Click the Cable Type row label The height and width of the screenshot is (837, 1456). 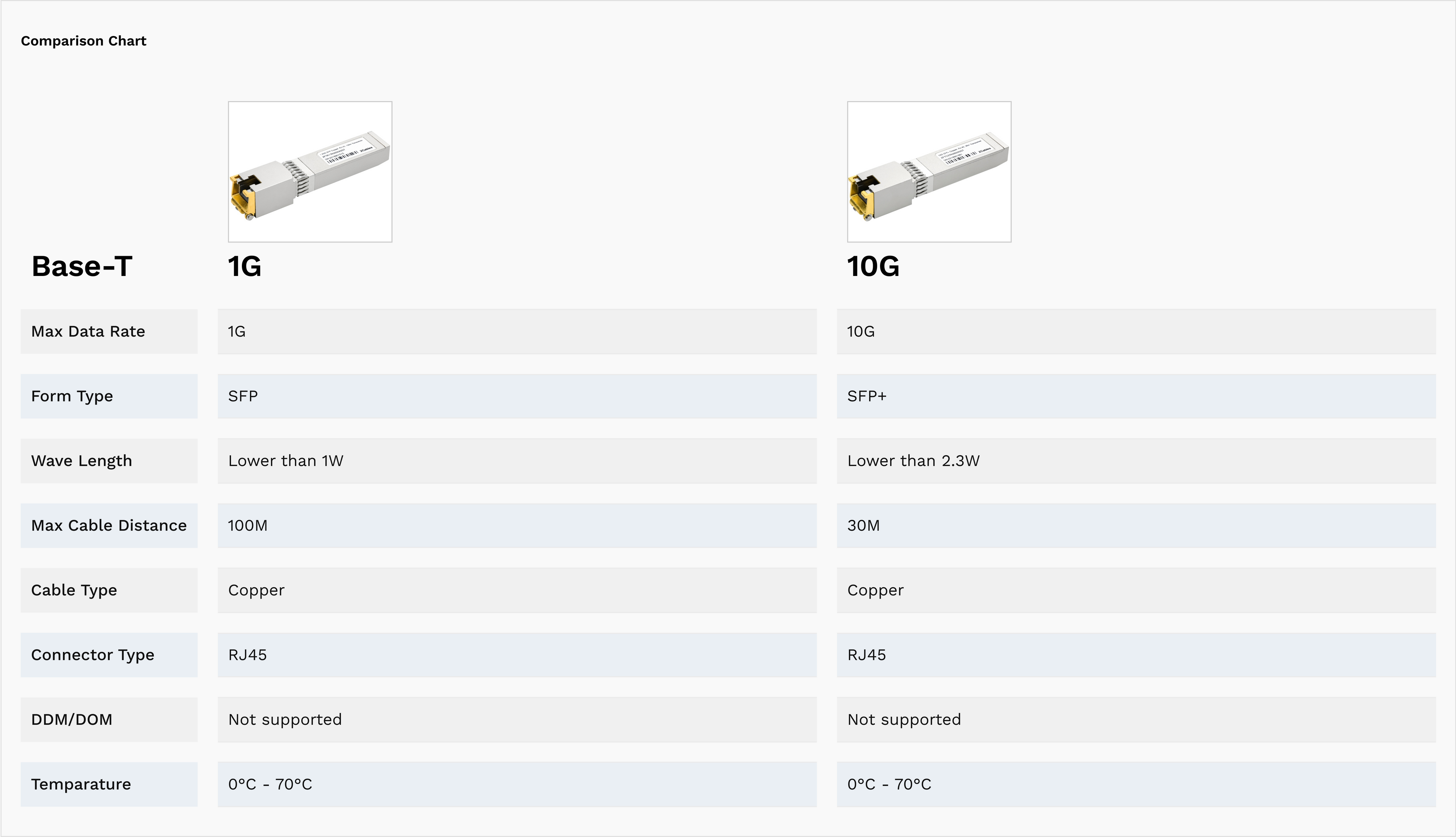pyautogui.click(x=74, y=590)
